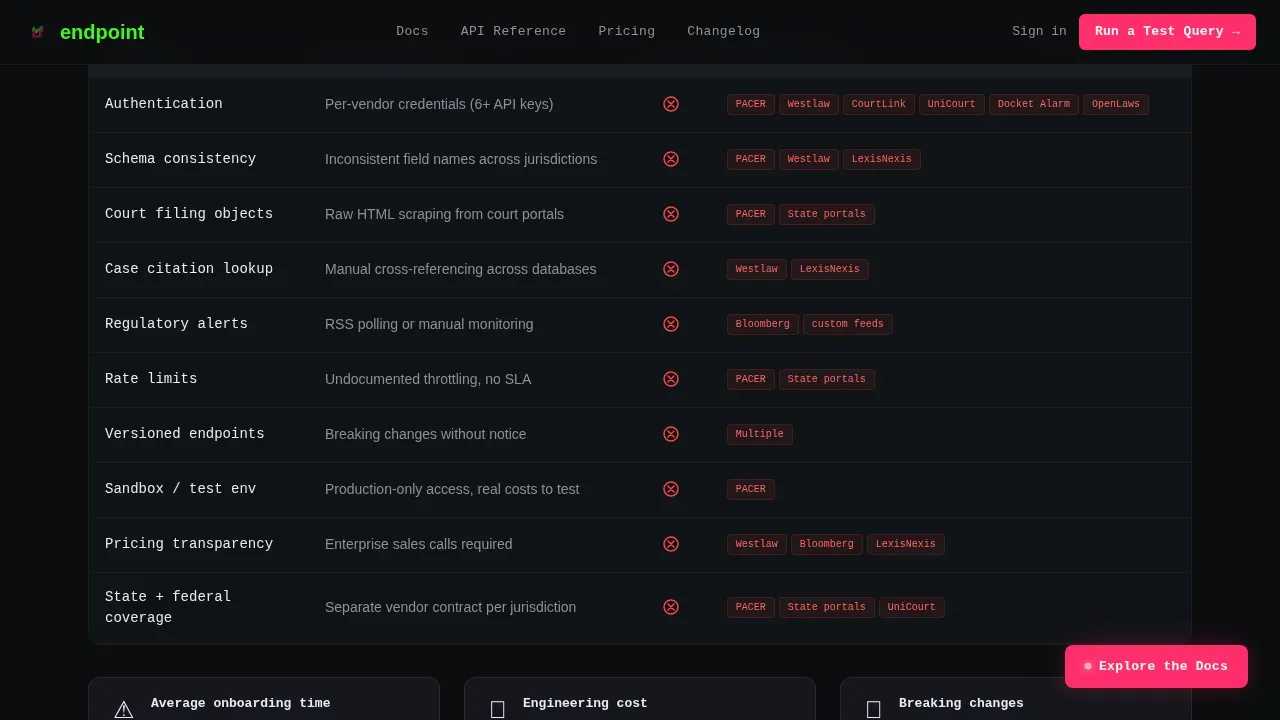
Task: Open the Changelog link
Action: [x=723, y=31]
